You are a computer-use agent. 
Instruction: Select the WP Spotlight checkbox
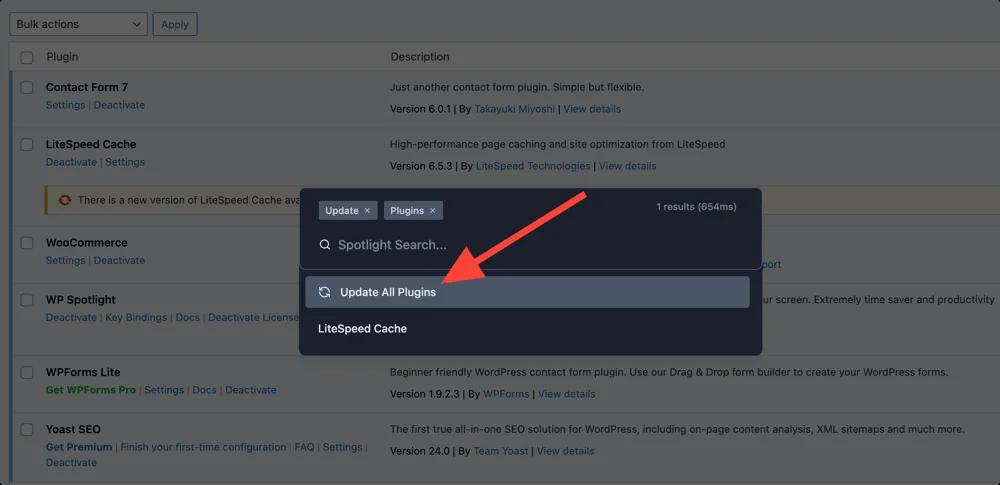pyautogui.click(x=27, y=300)
